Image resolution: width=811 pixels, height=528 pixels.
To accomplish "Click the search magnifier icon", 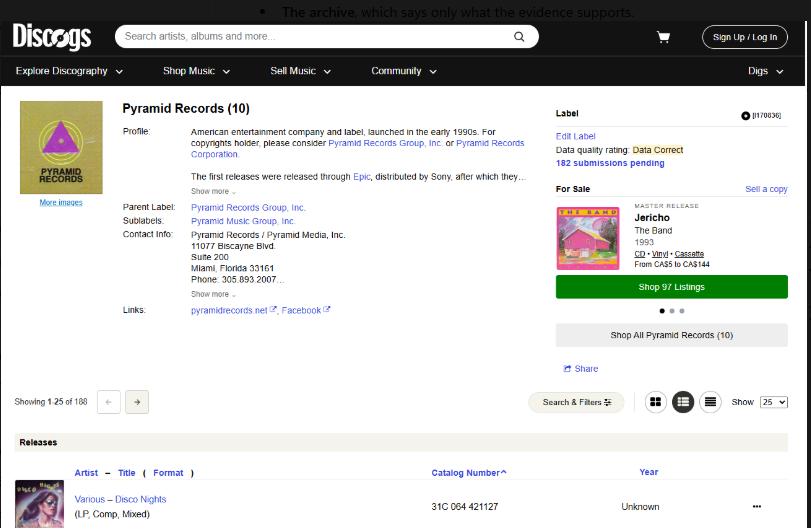I will tap(519, 37).
